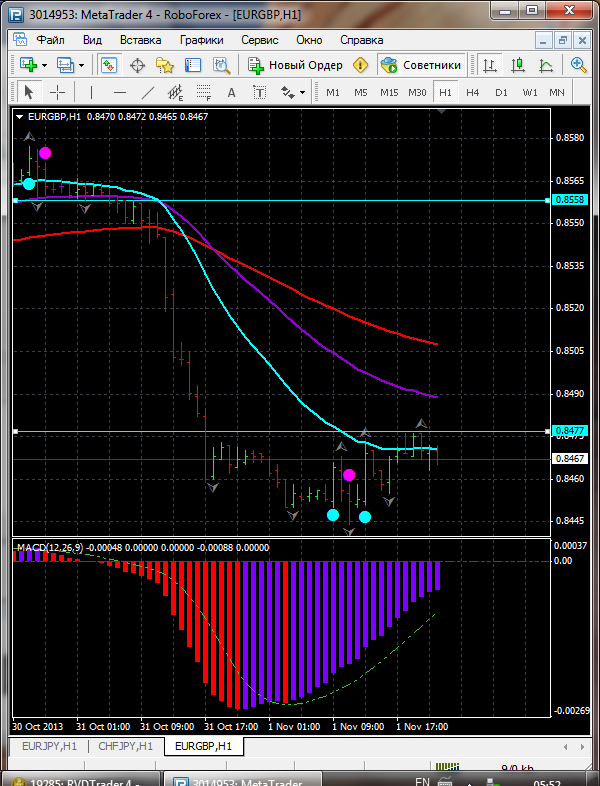Switch to M1 timeframe
This screenshot has width=600, height=786.
[333, 92]
